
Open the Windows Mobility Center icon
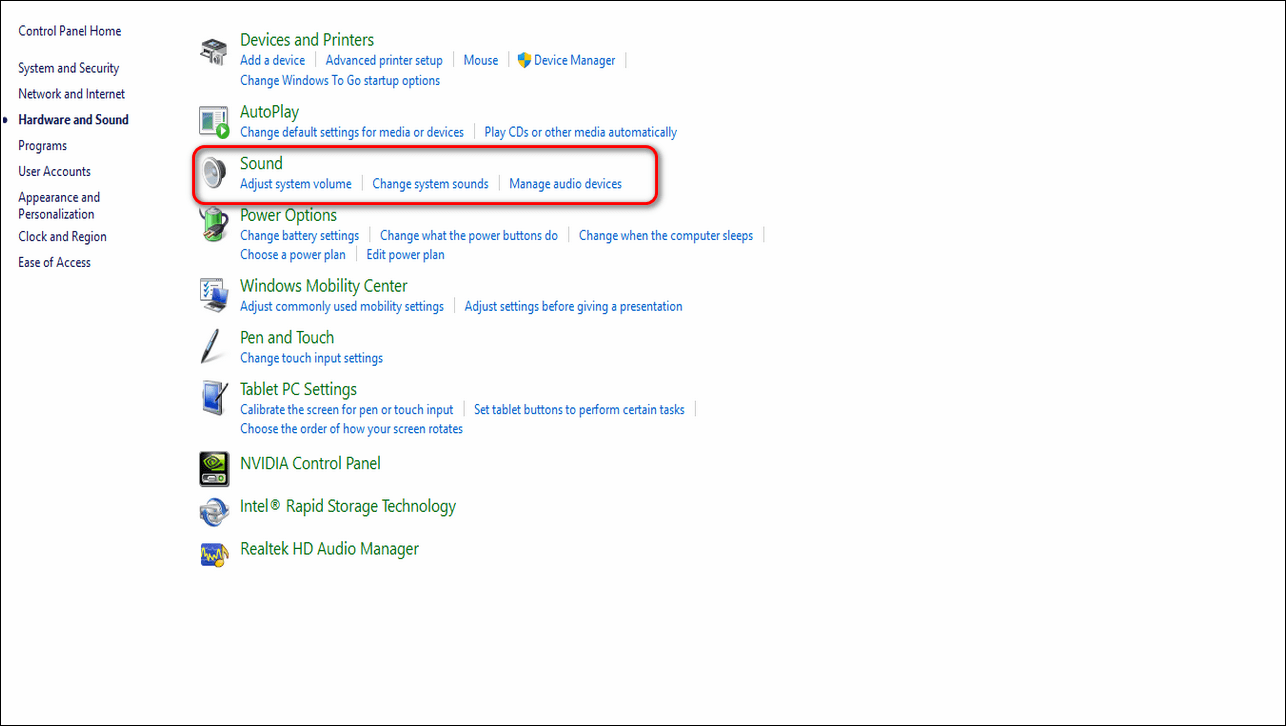point(214,295)
